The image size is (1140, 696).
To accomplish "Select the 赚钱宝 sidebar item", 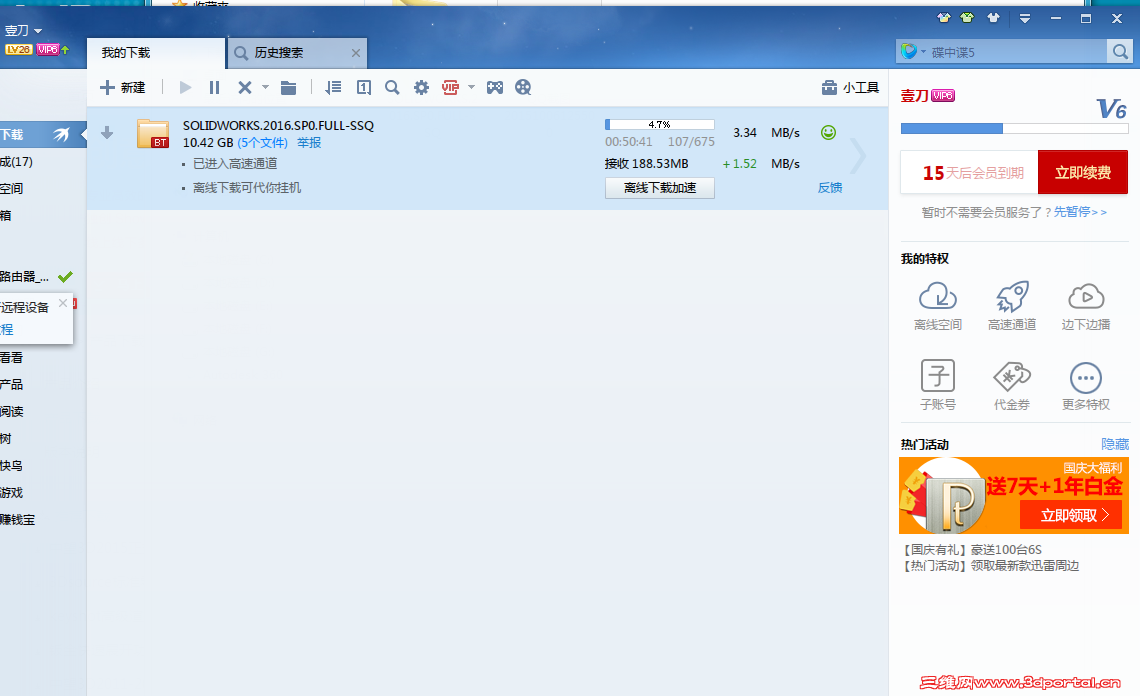I will coord(18,520).
